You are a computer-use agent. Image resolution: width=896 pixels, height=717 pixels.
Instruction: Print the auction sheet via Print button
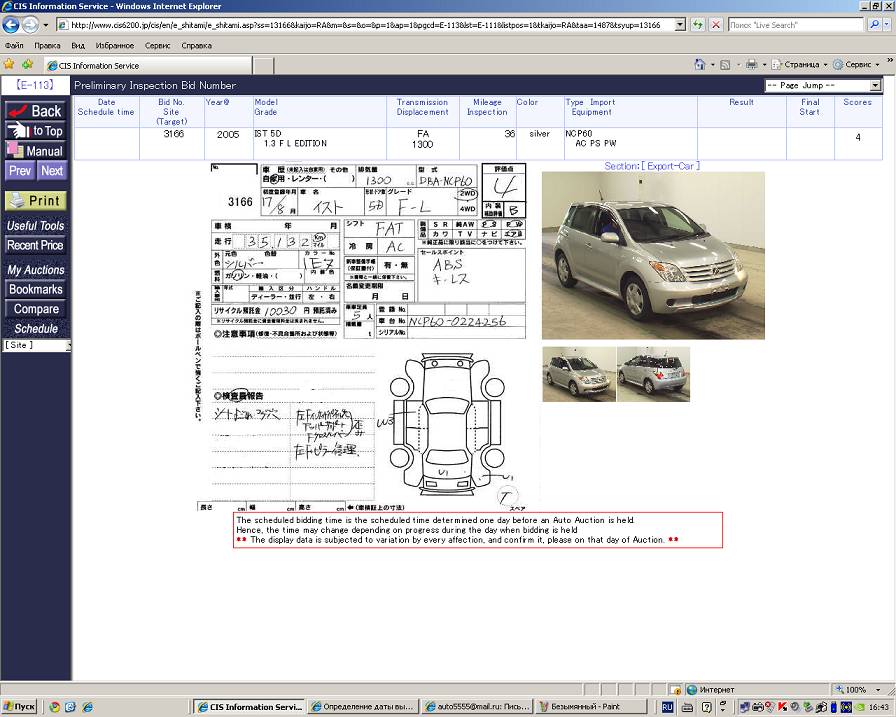36,201
